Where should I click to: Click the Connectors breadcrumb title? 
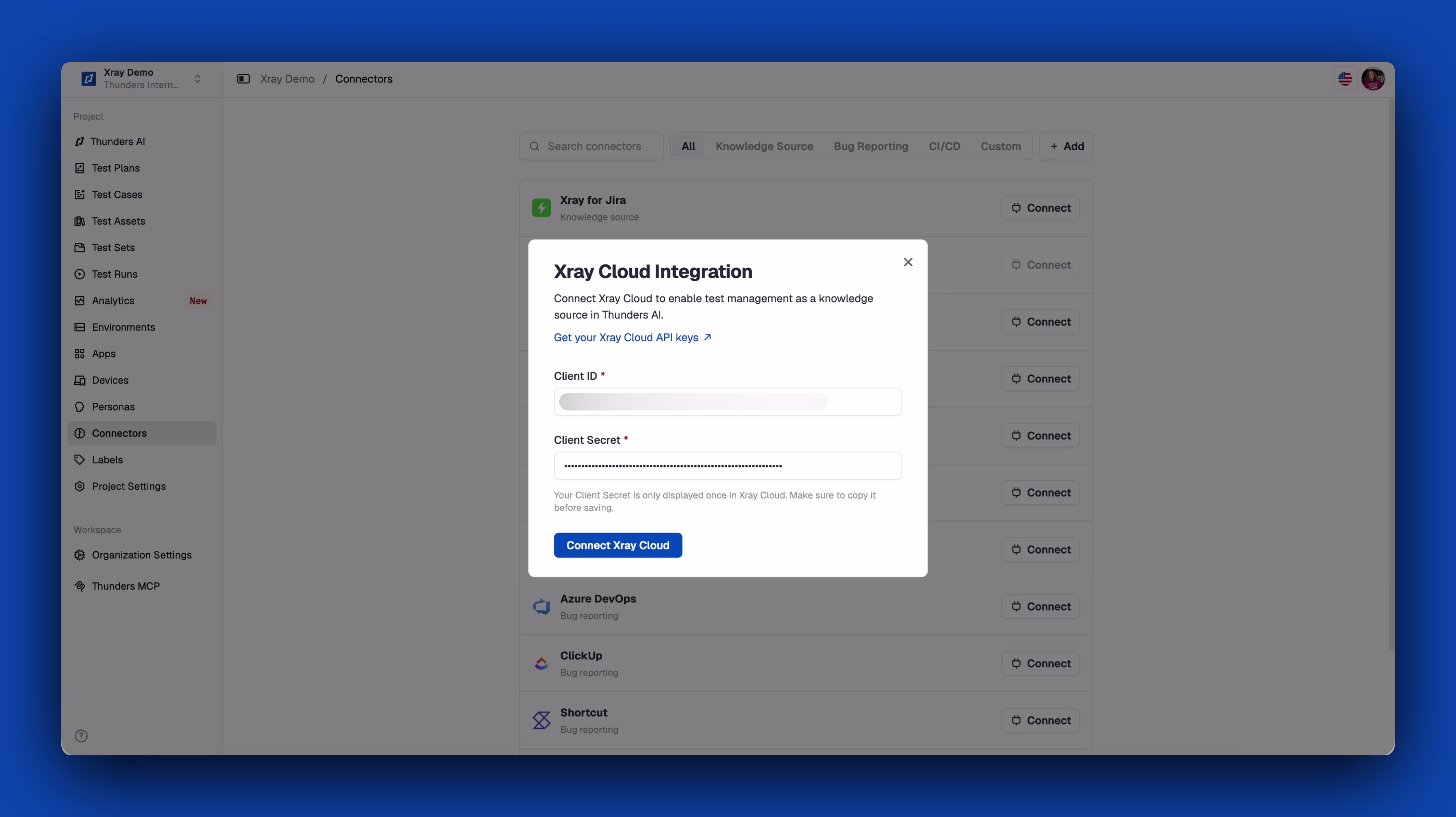pyautogui.click(x=364, y=79)
